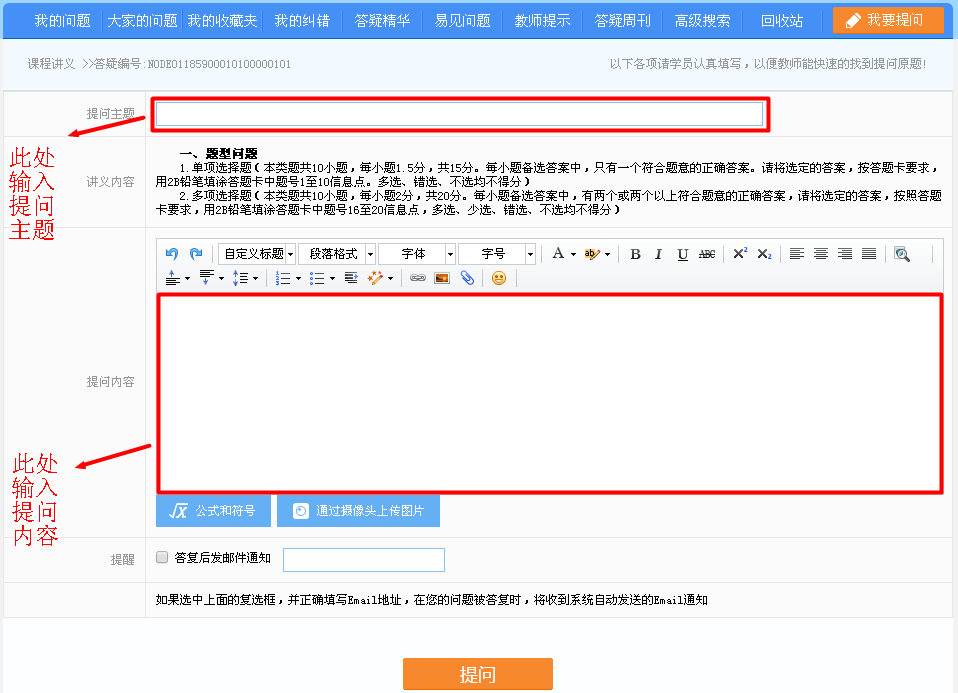This screenshot has height=693, width=958.
Task: Click the 提问 submit button
Action: 477,674
